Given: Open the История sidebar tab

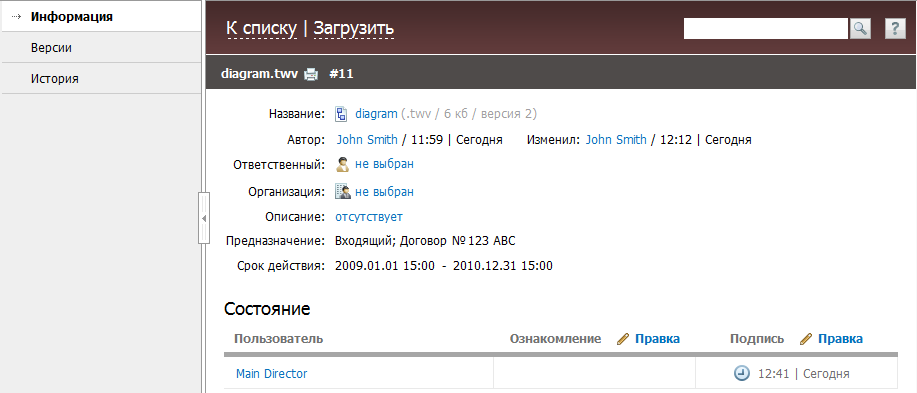Looking at the screenshot, I should (x=101, y=78).
